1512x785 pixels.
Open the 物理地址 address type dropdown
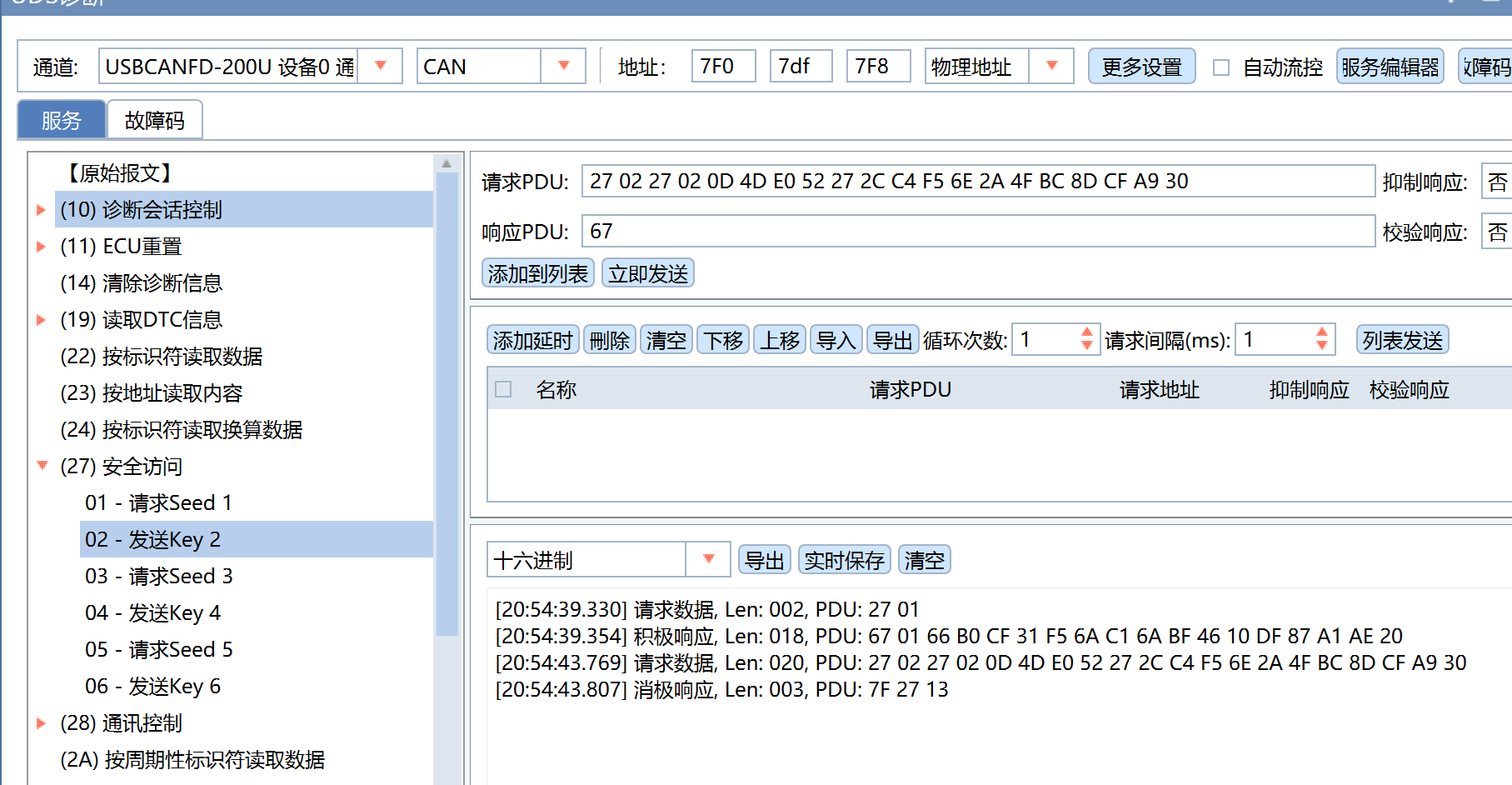tap(1051, 66)
